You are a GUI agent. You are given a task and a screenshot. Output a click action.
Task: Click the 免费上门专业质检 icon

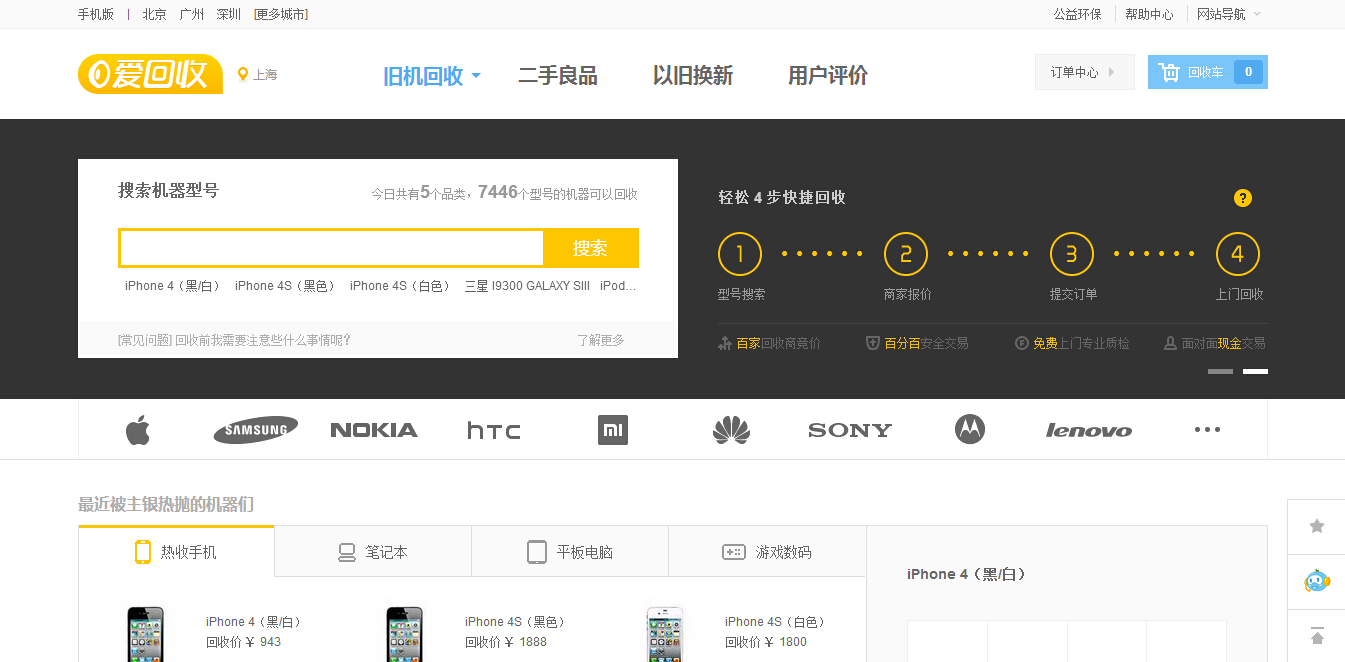[1022, 343]
